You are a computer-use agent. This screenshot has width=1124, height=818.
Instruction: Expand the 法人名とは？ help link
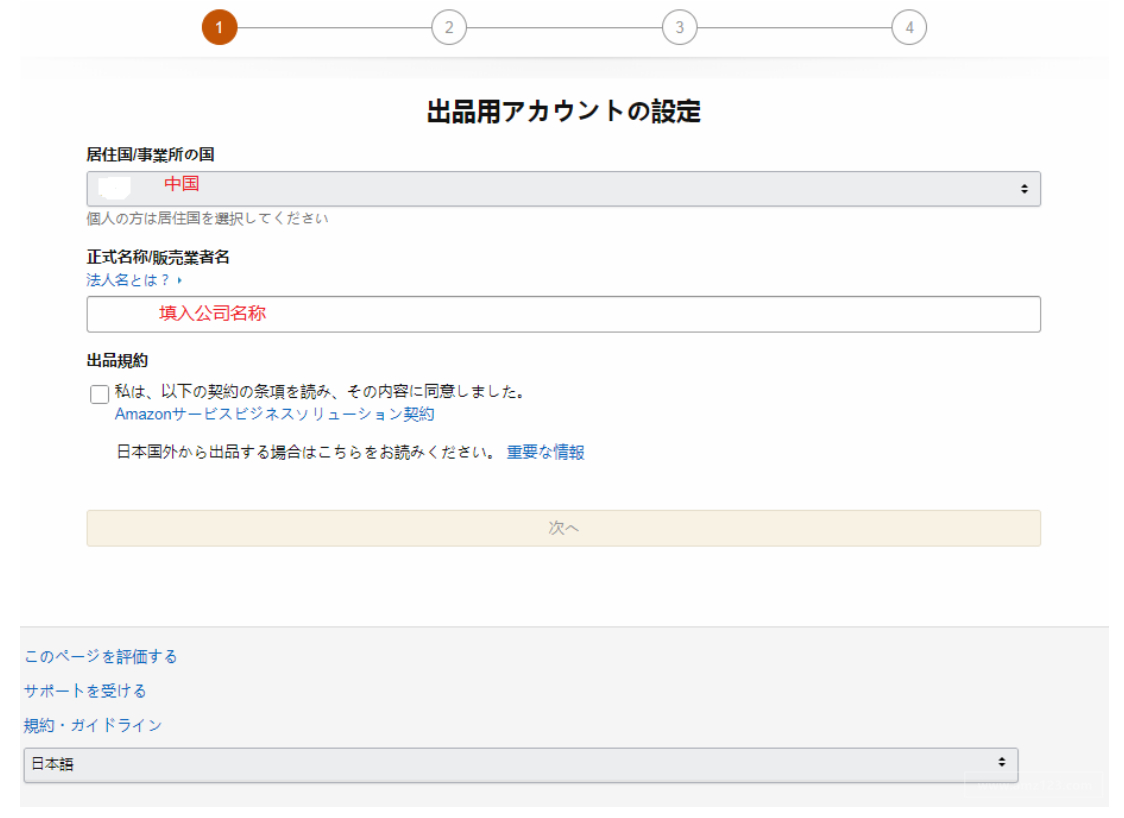click(x=128, y=281)
